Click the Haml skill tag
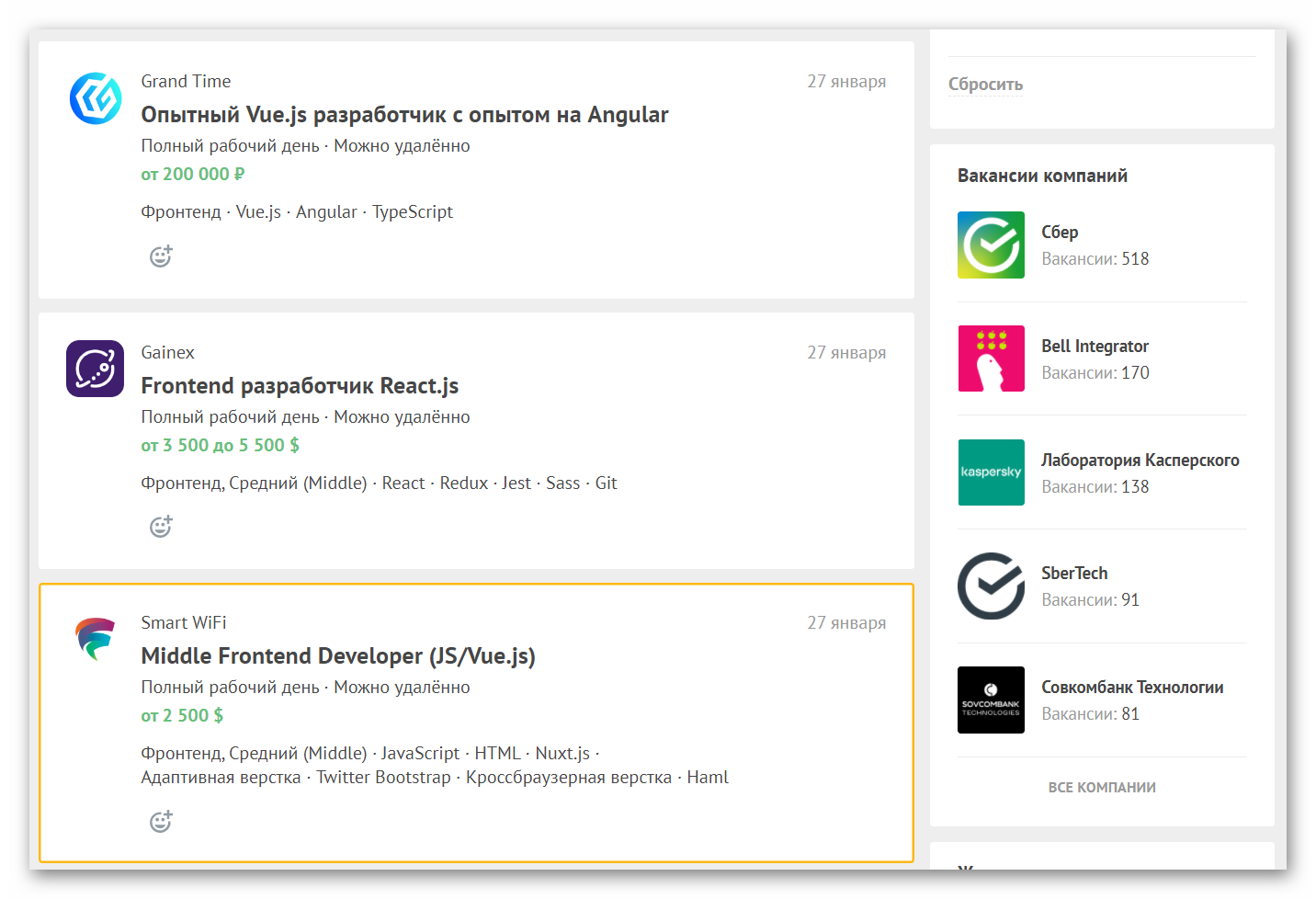Screen dimensions: 1316x899 click(708, 778)
